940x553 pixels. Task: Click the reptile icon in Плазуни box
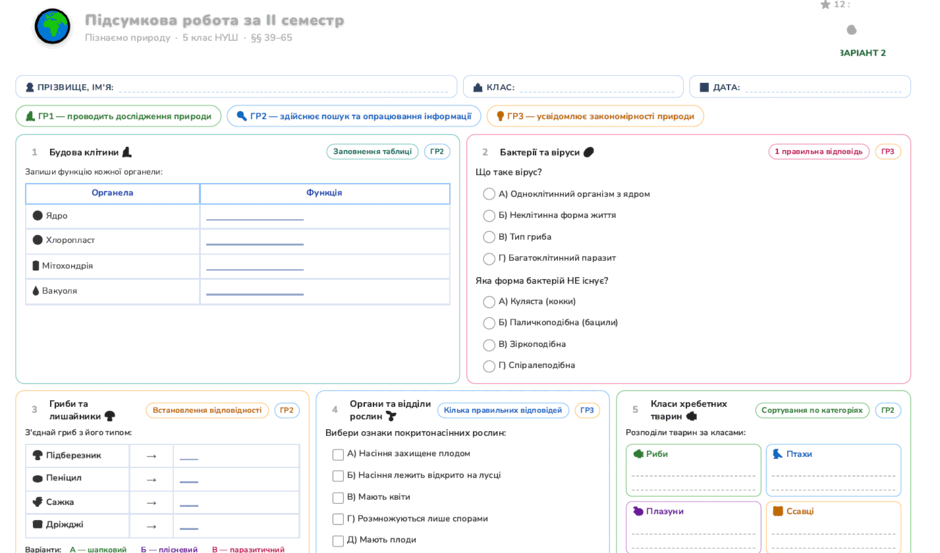(x=638, y=511)
